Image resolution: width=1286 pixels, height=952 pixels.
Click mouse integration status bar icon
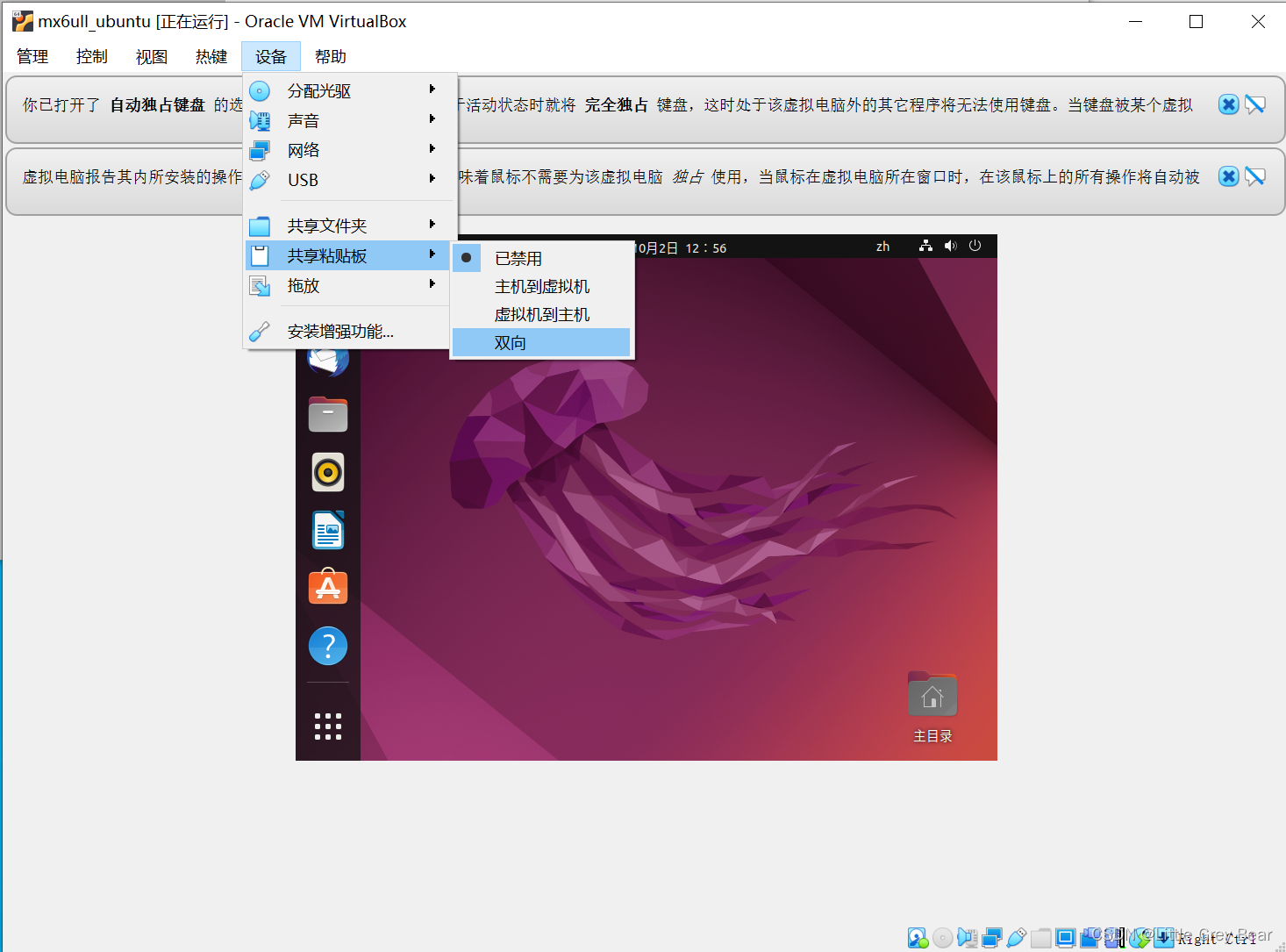point(1140,937)
